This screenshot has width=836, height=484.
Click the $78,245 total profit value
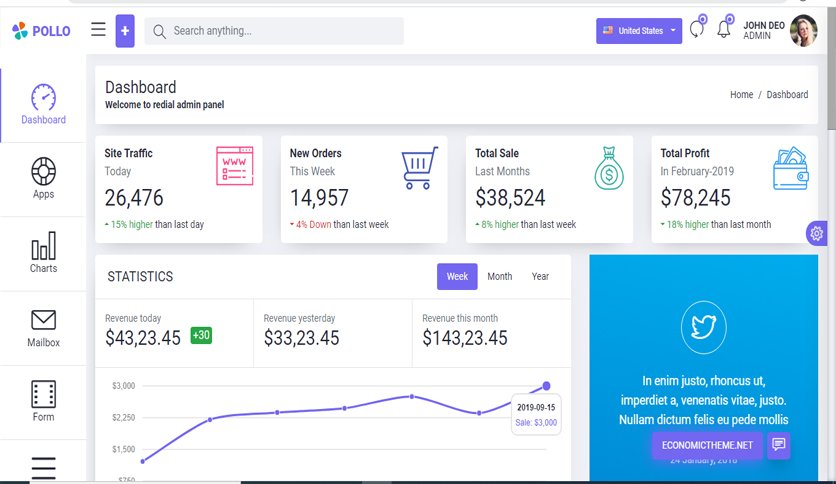(x=695, y=198)
